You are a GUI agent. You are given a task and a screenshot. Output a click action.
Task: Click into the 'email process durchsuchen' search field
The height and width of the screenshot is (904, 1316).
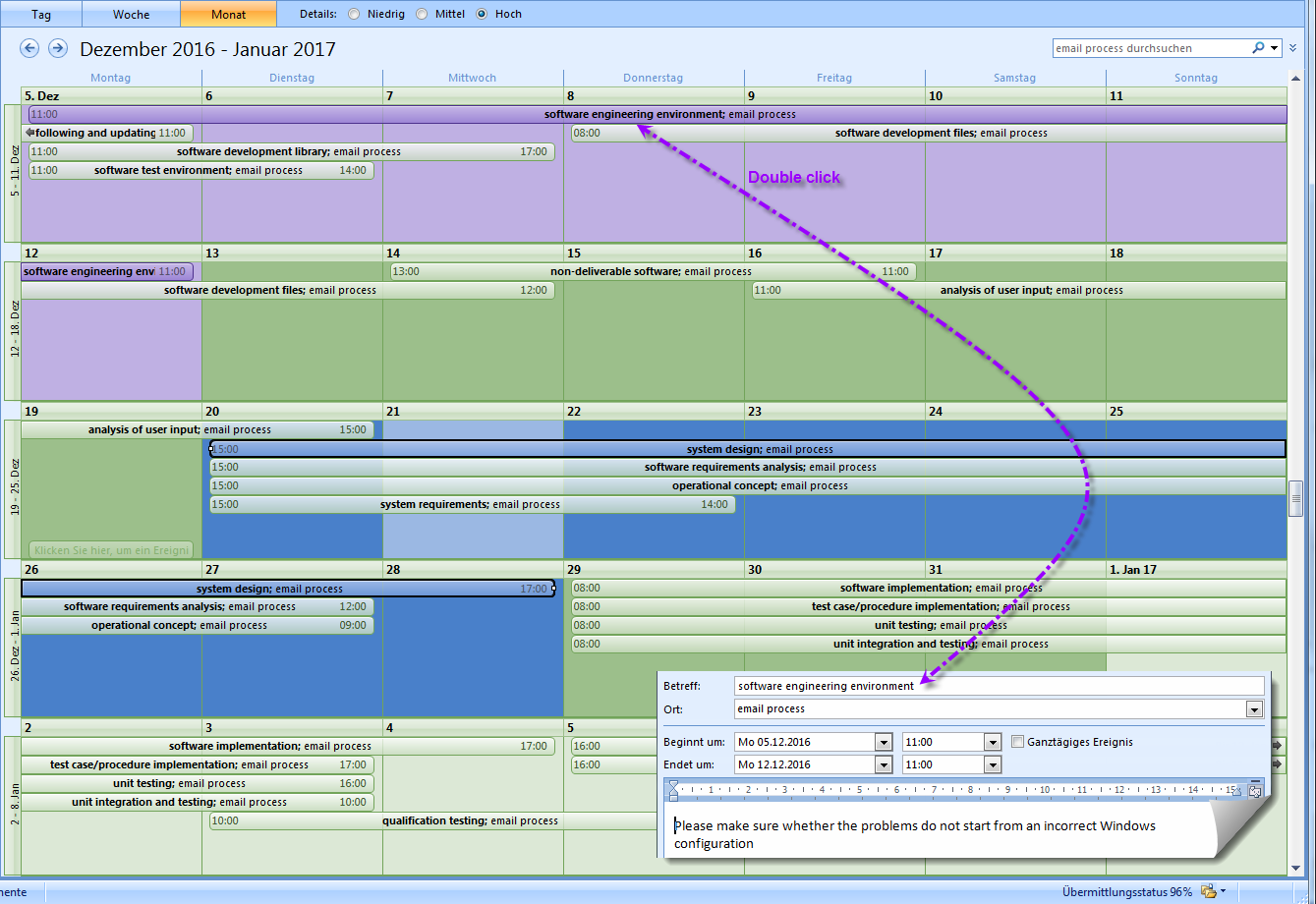click(x=1150, y=47)
